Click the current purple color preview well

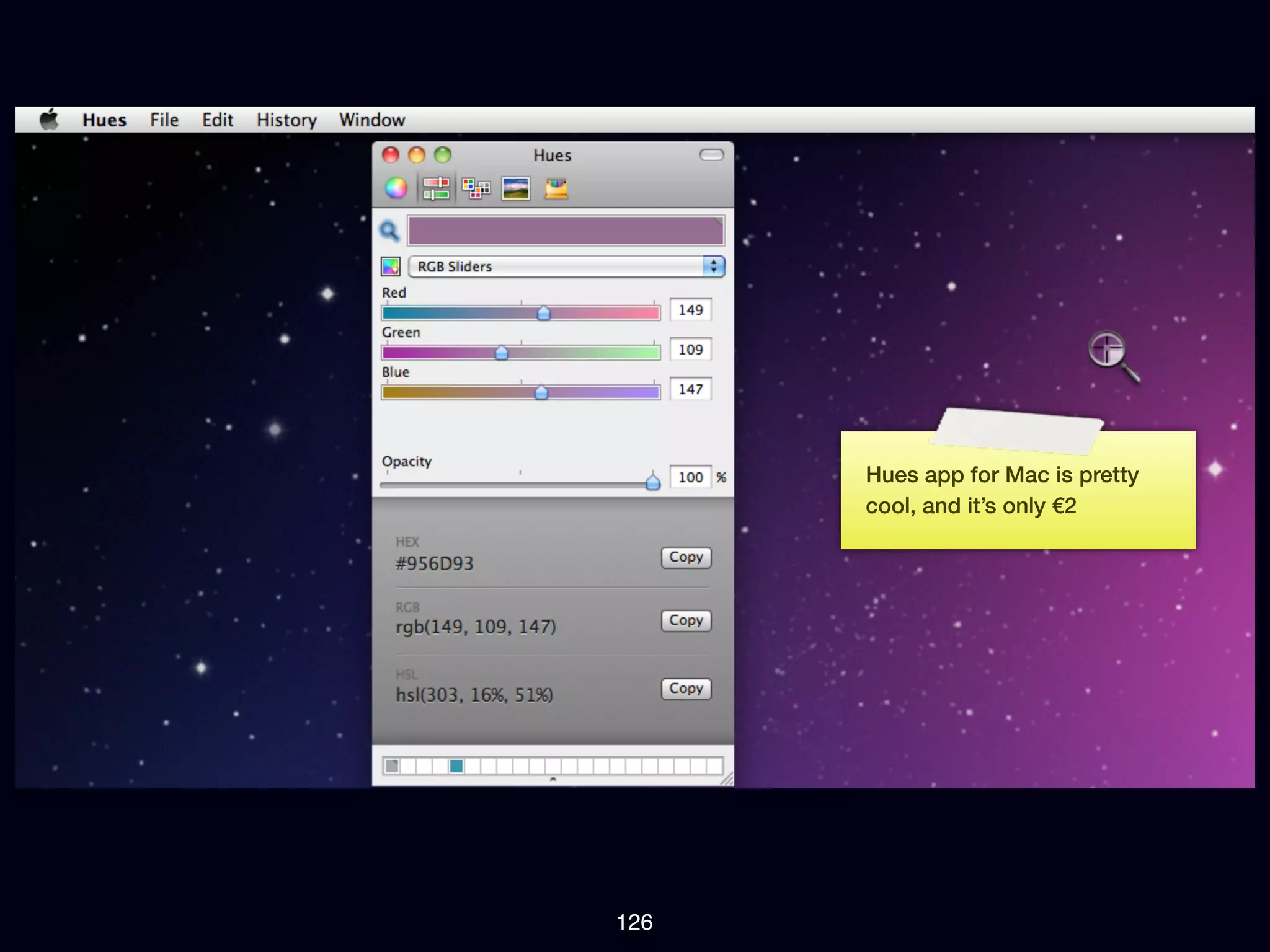(566, 231)
